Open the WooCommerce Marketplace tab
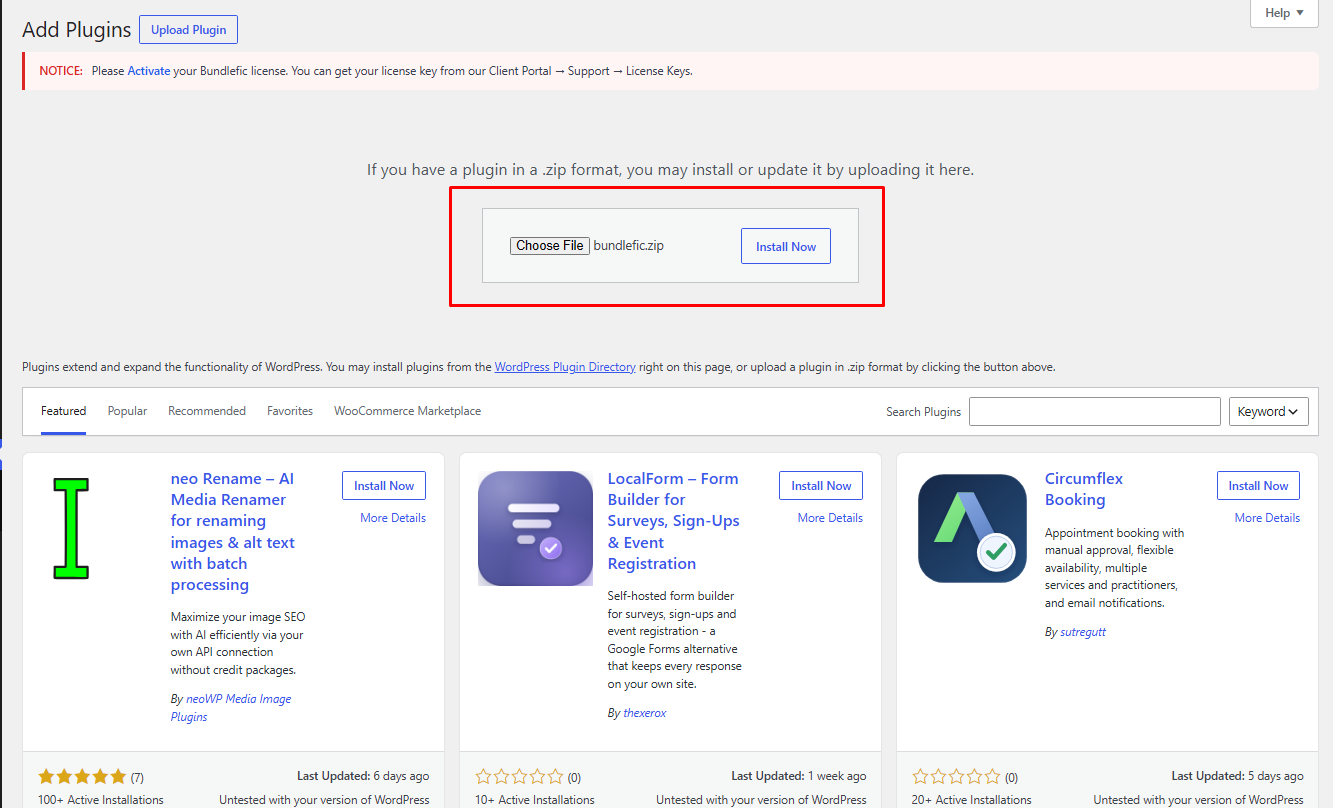The width and height of the screenshot is (1333, 808). [407, 411]
